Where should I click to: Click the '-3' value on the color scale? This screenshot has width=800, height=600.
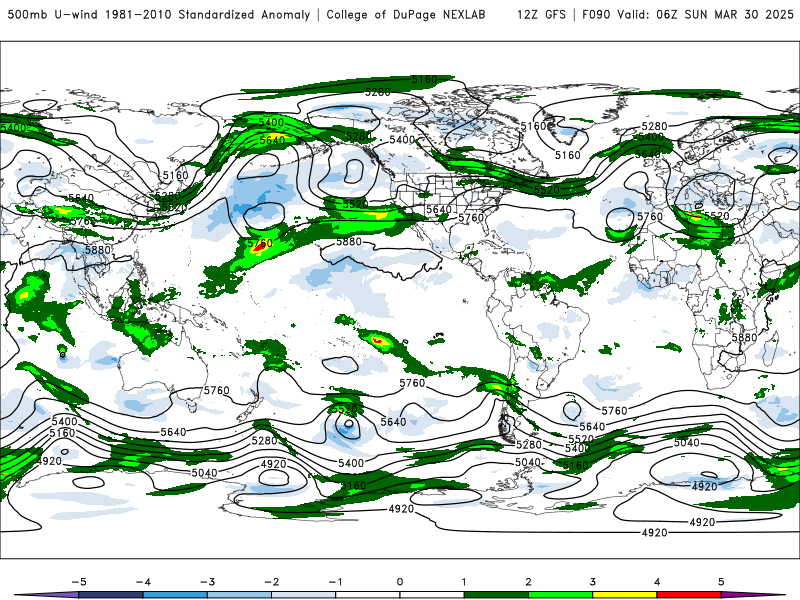207,582
